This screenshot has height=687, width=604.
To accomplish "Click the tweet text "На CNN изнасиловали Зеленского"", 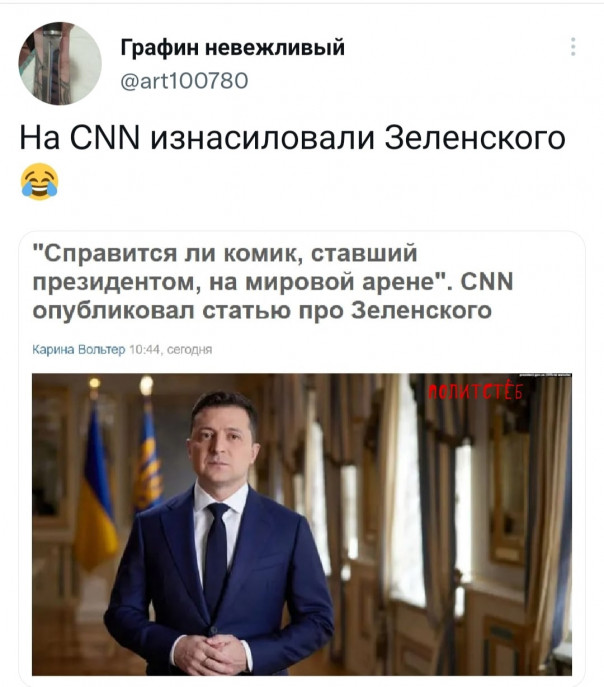I will pyautogui.click(x=293, y=138).
